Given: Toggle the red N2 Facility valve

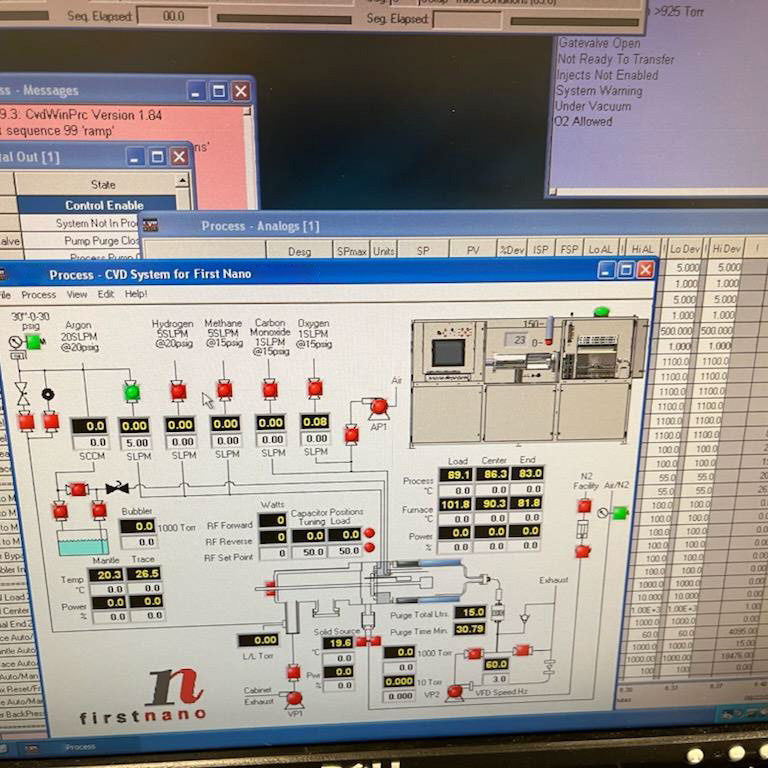Looking at the screenshot, I should pyautogui.click(x=584, y=505).
